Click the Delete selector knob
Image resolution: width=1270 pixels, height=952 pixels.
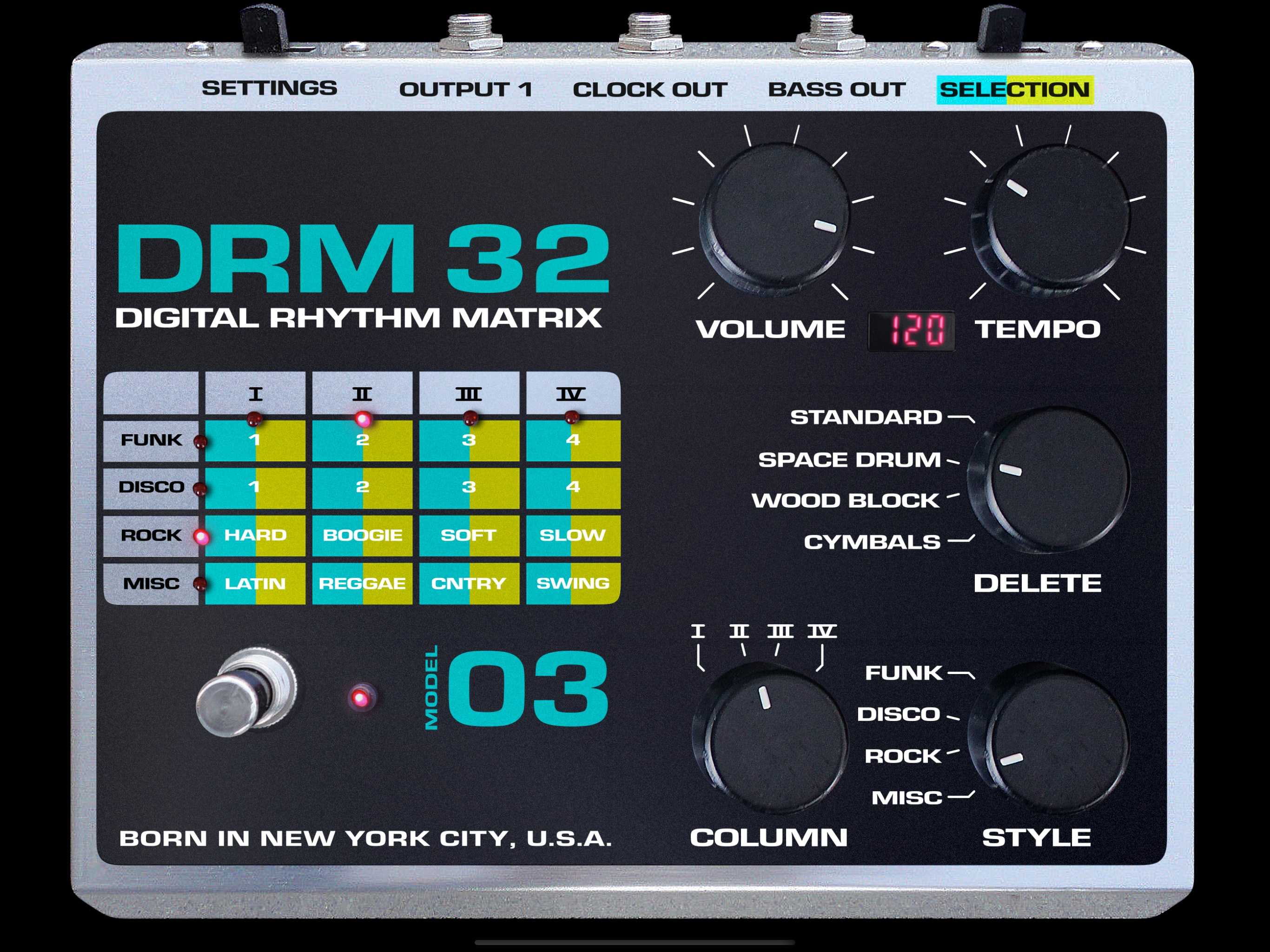click(1051, 480)
